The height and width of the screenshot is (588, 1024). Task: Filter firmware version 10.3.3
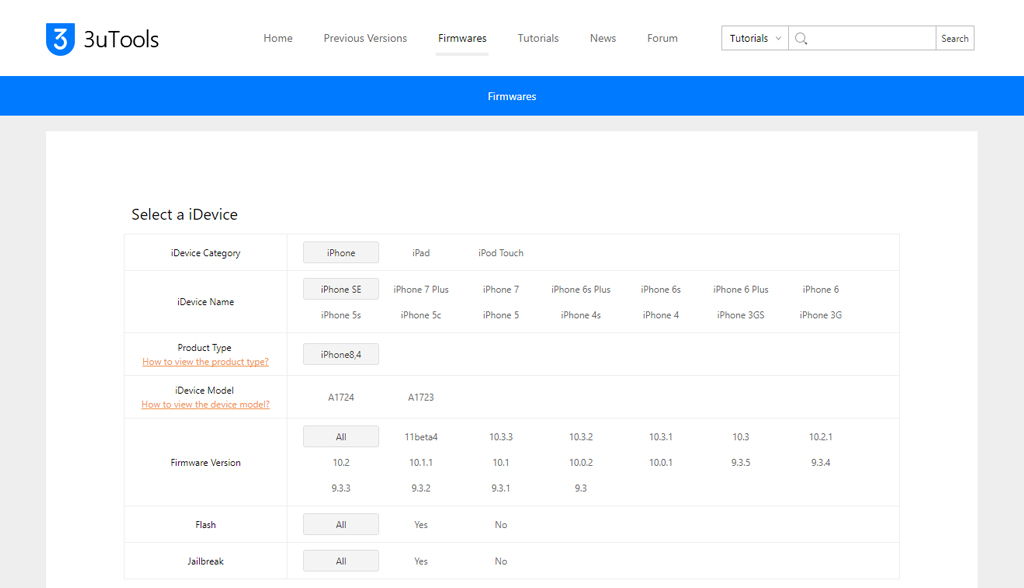[501, 437]
